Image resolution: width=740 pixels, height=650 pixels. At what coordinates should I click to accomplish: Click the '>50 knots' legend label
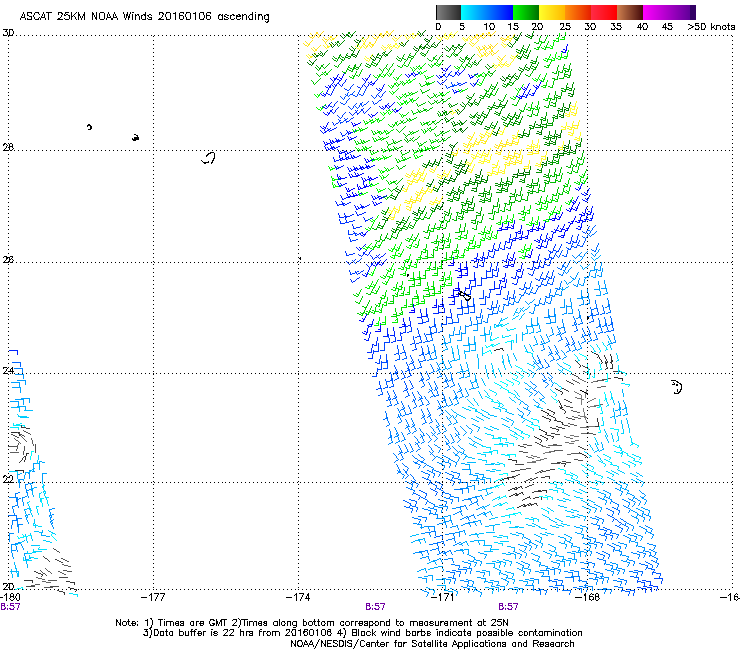tap(711, 27)
